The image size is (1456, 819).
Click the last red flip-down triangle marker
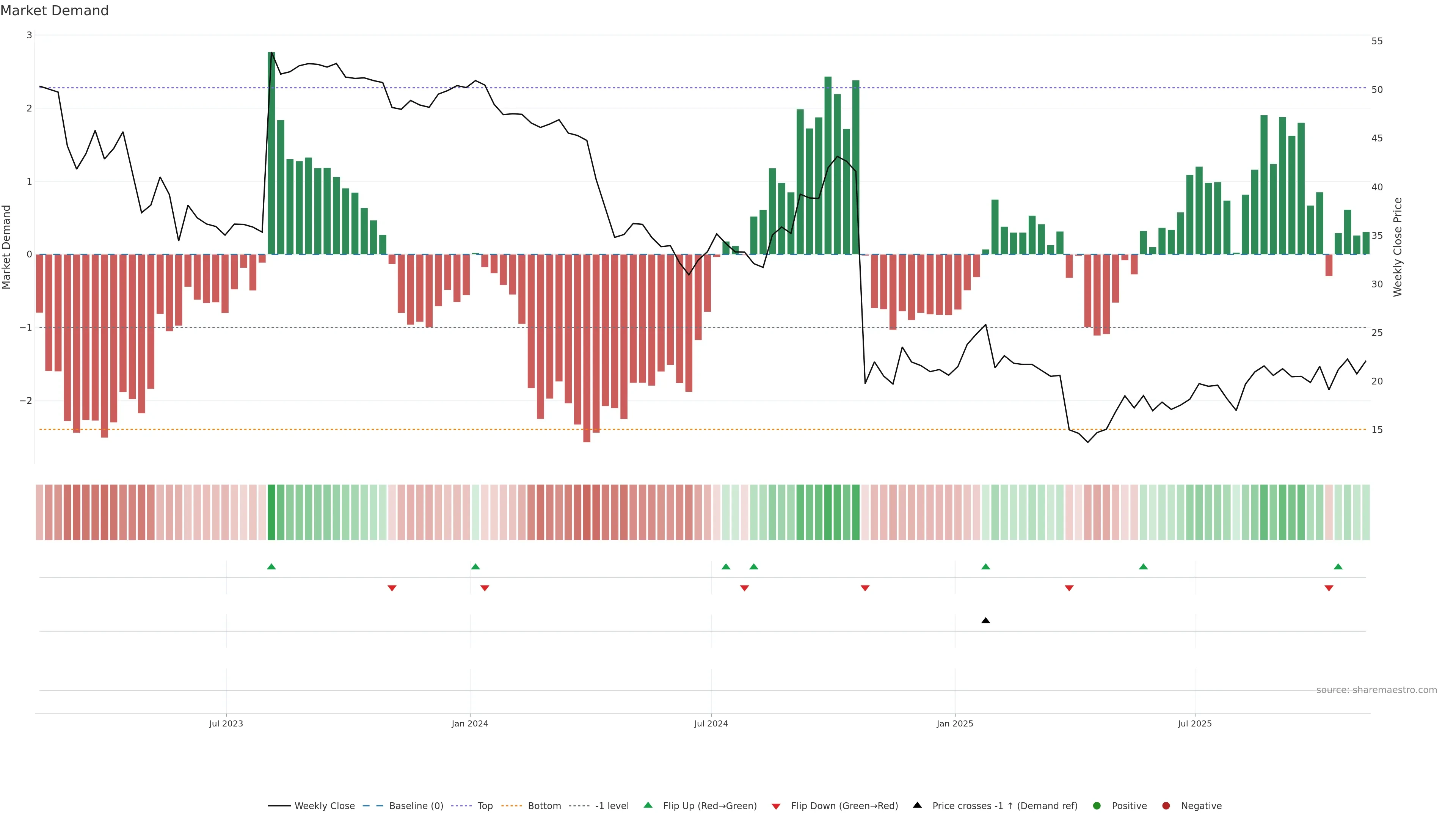[1328, 588]
